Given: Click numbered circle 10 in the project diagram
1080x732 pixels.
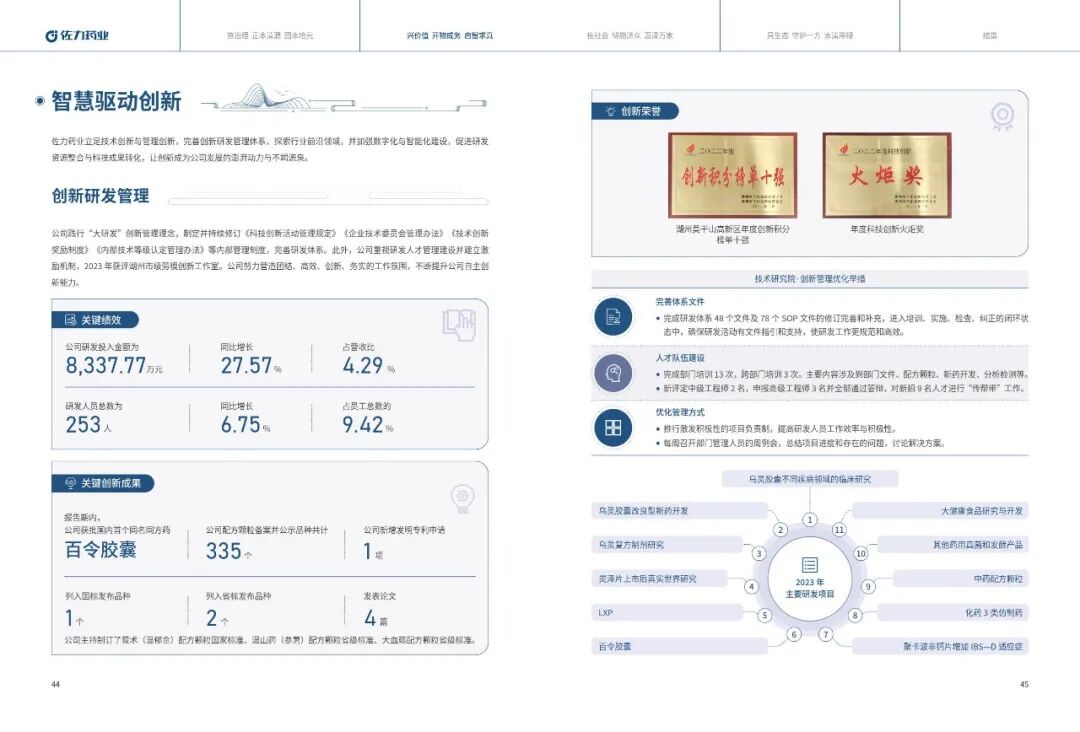Looking at the screenshot, I should click(861, 554).
